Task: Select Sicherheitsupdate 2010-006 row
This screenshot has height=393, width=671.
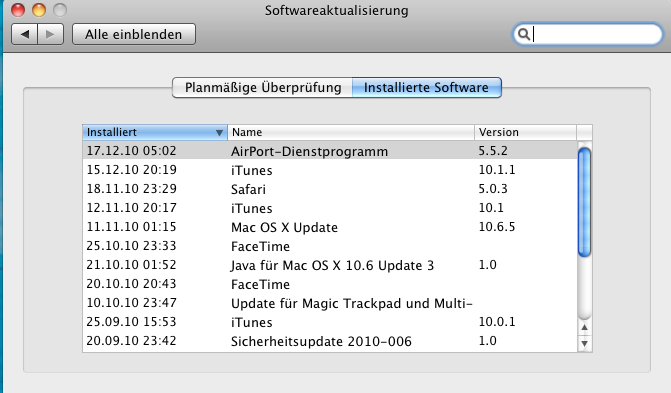Action: pos(330,341)
